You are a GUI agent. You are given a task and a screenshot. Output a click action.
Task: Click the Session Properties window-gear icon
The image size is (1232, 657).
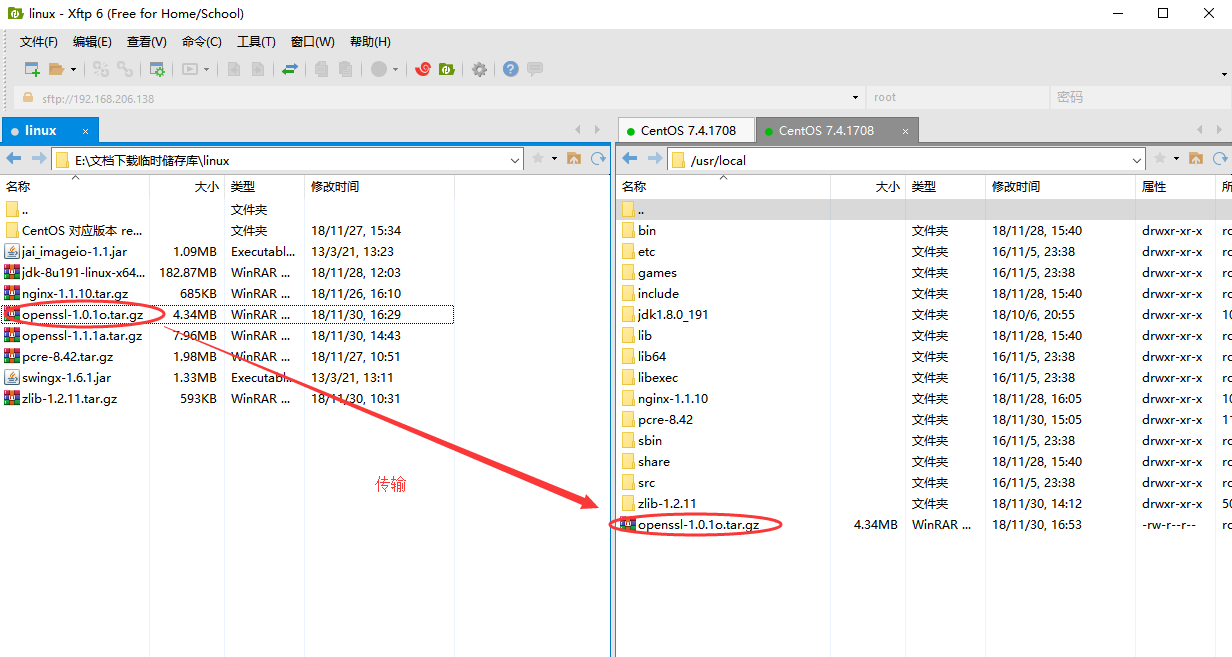tap(157, 69)
